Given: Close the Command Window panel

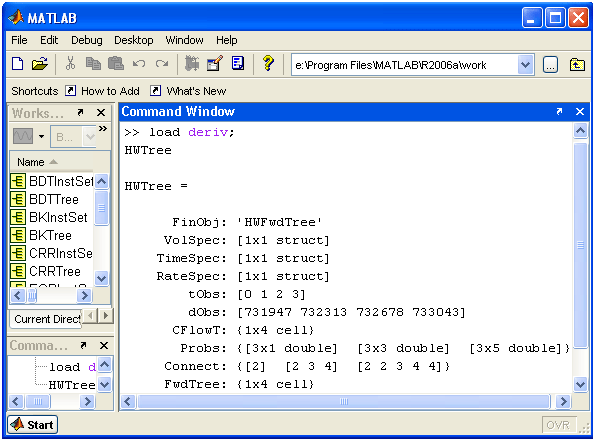Looking at the screenshot, I should pos(580,112).
